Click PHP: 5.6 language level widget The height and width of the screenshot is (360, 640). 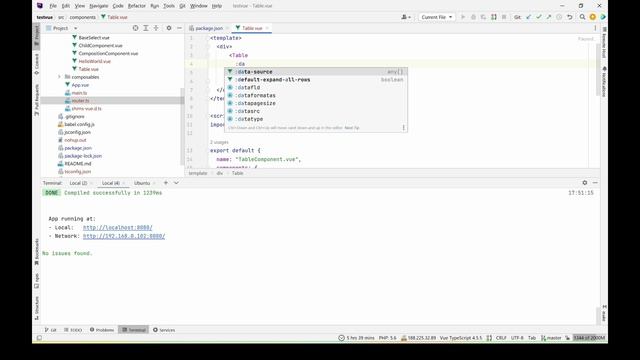point(387,338)
